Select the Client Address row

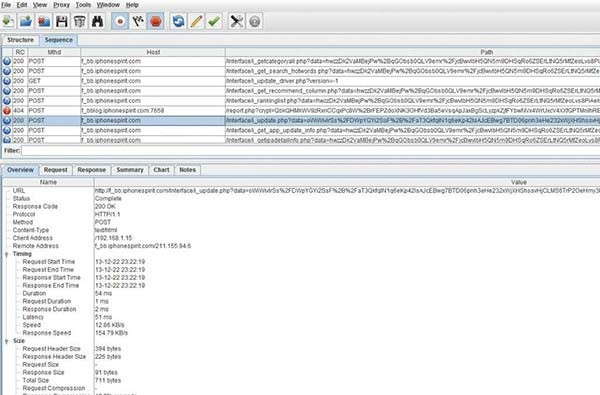tap(301, 238)
